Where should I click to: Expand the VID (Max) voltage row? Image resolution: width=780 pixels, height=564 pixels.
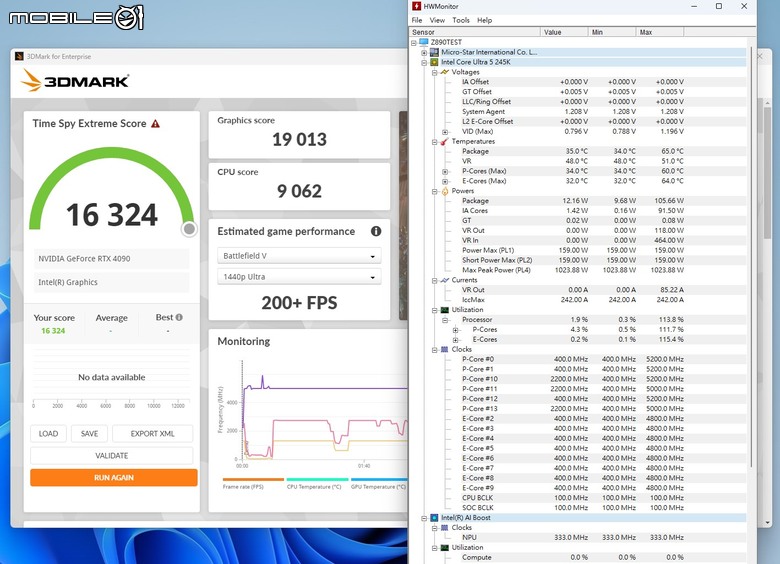445,132
